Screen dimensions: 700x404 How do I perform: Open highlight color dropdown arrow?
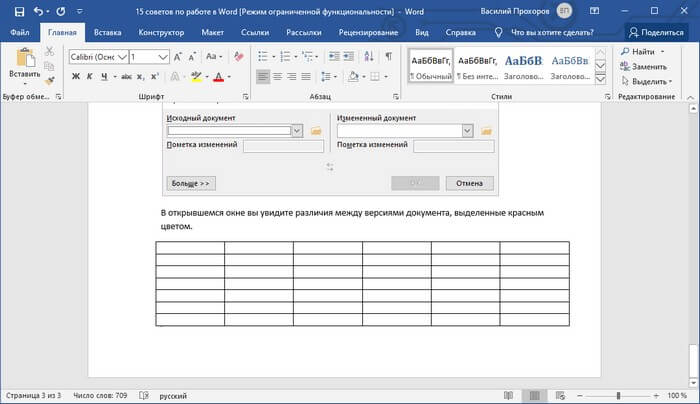click(207, 77)
